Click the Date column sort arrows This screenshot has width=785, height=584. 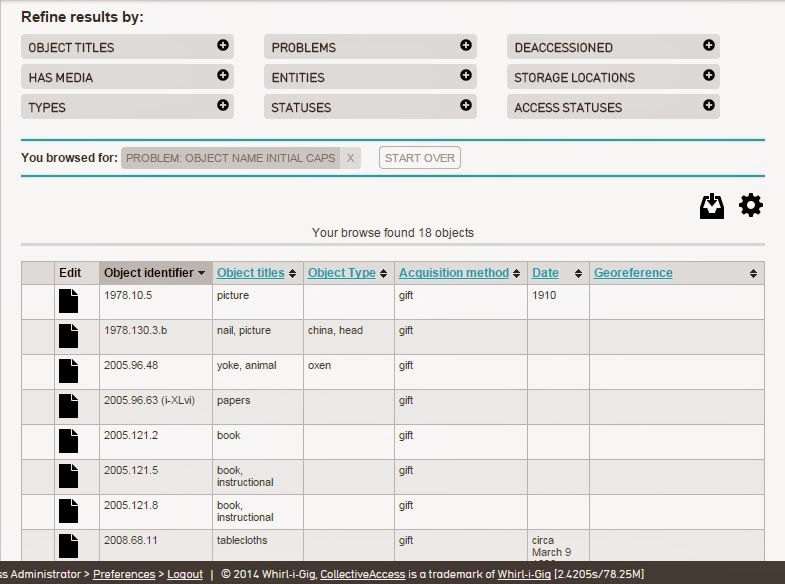point(578,273)
